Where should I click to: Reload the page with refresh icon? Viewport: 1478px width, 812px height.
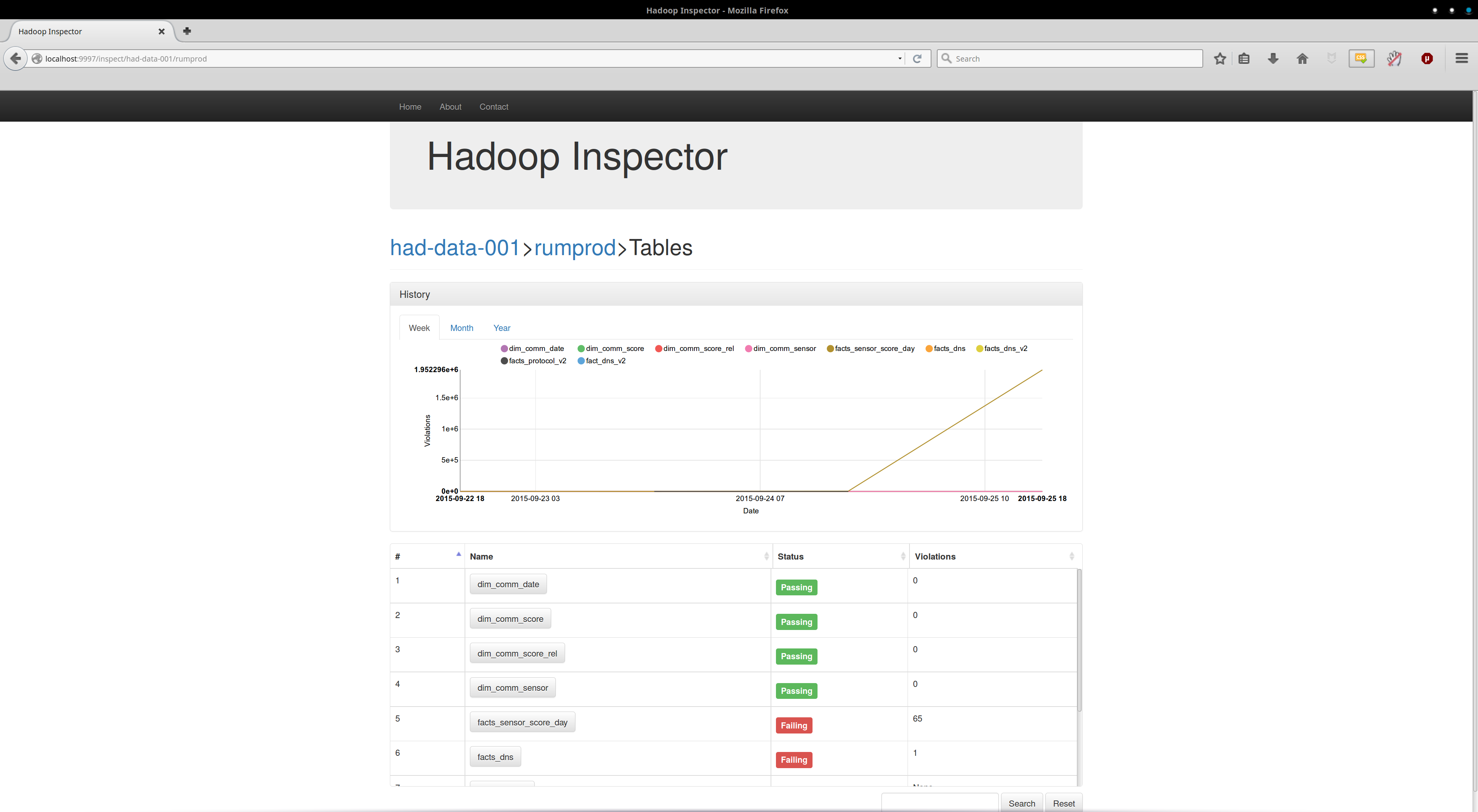point(917,58)
